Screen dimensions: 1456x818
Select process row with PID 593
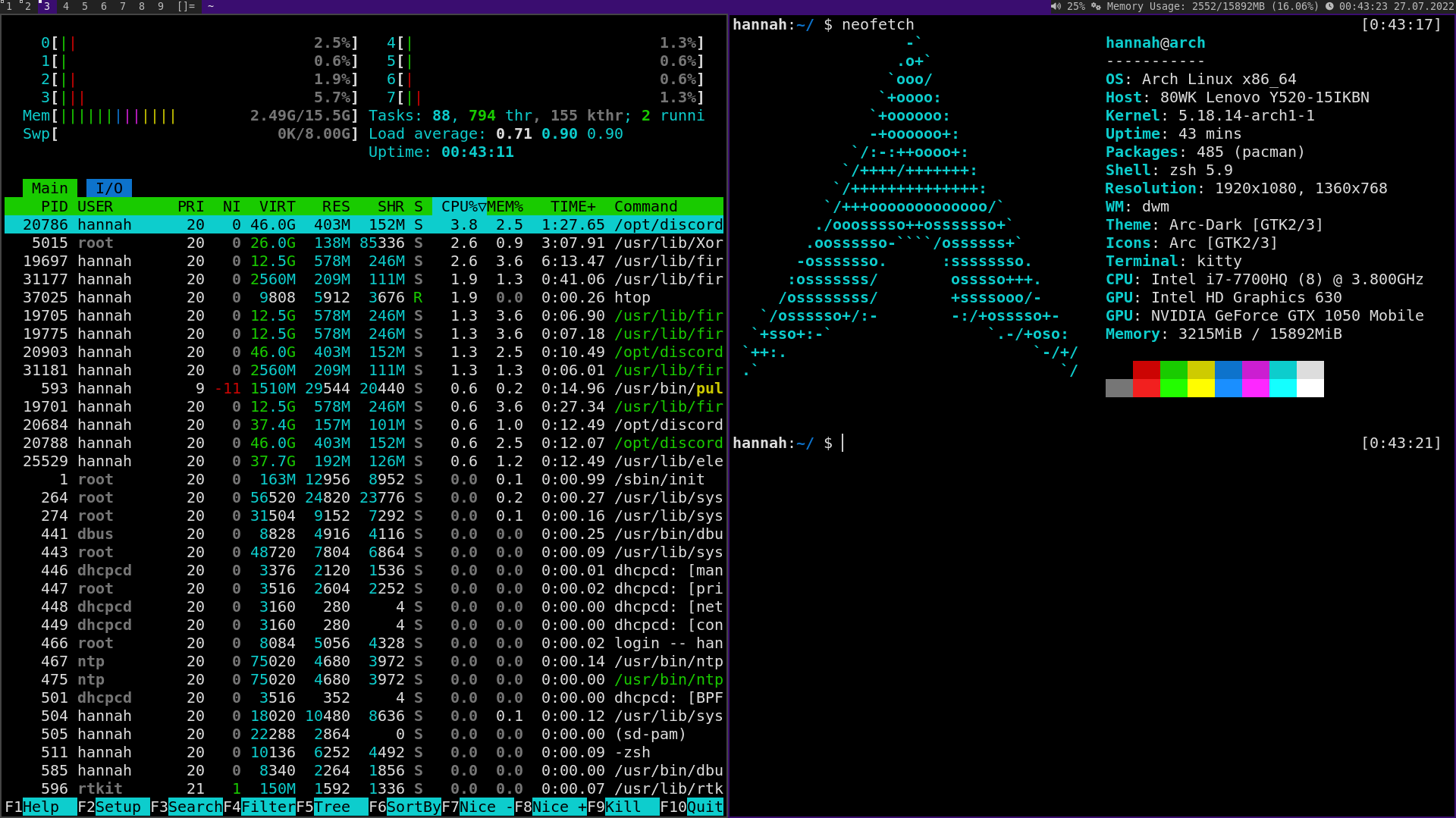(x=364, y=388)
